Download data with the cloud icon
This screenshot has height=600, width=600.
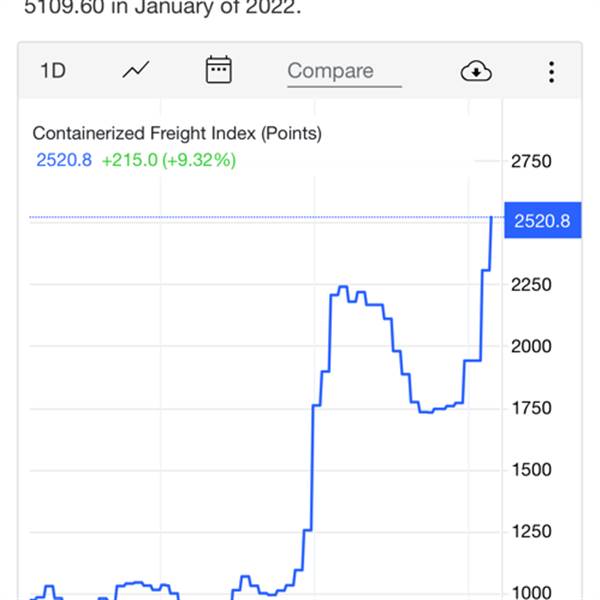point(476,71)
